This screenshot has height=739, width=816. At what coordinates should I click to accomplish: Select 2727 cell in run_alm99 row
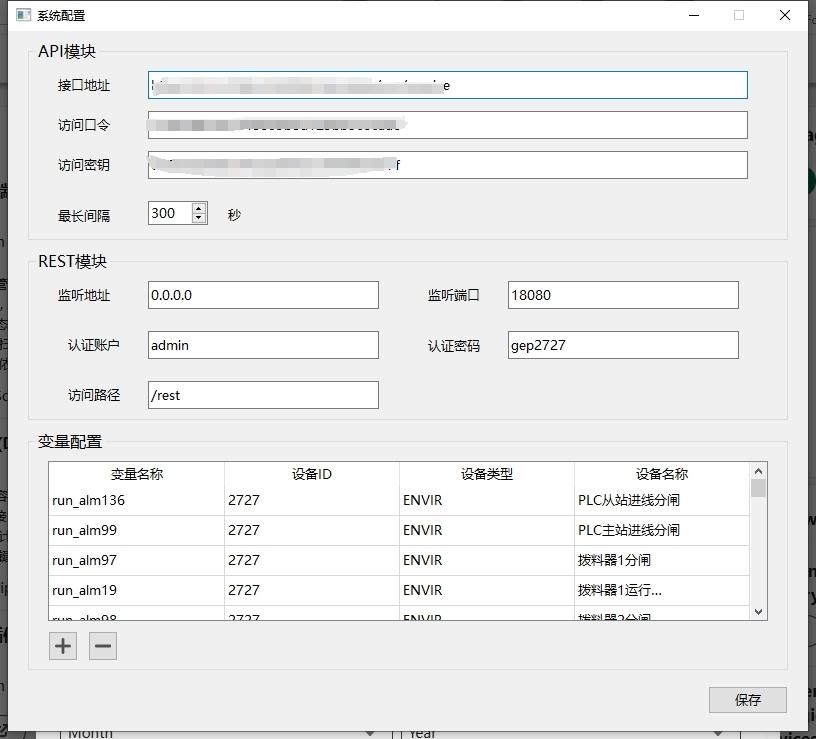312,531
